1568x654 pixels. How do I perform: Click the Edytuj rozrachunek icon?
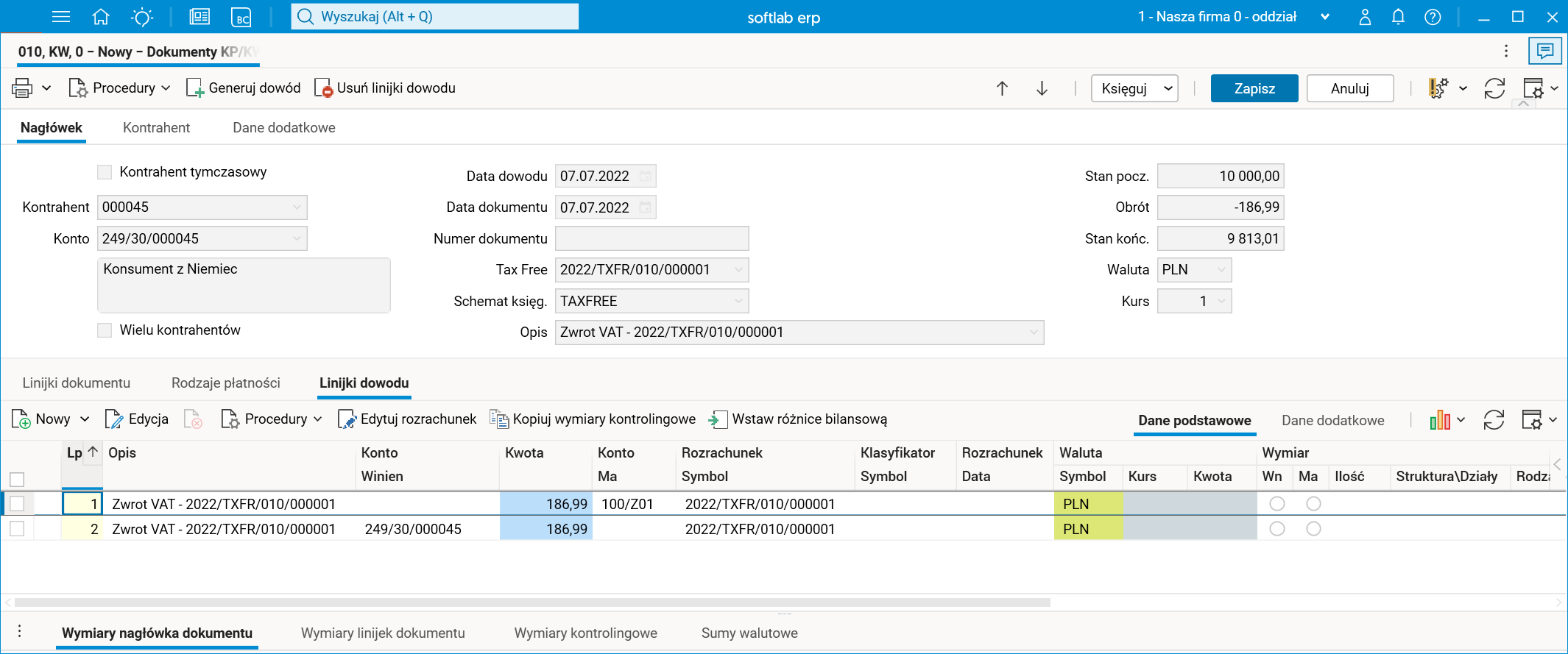347,419
